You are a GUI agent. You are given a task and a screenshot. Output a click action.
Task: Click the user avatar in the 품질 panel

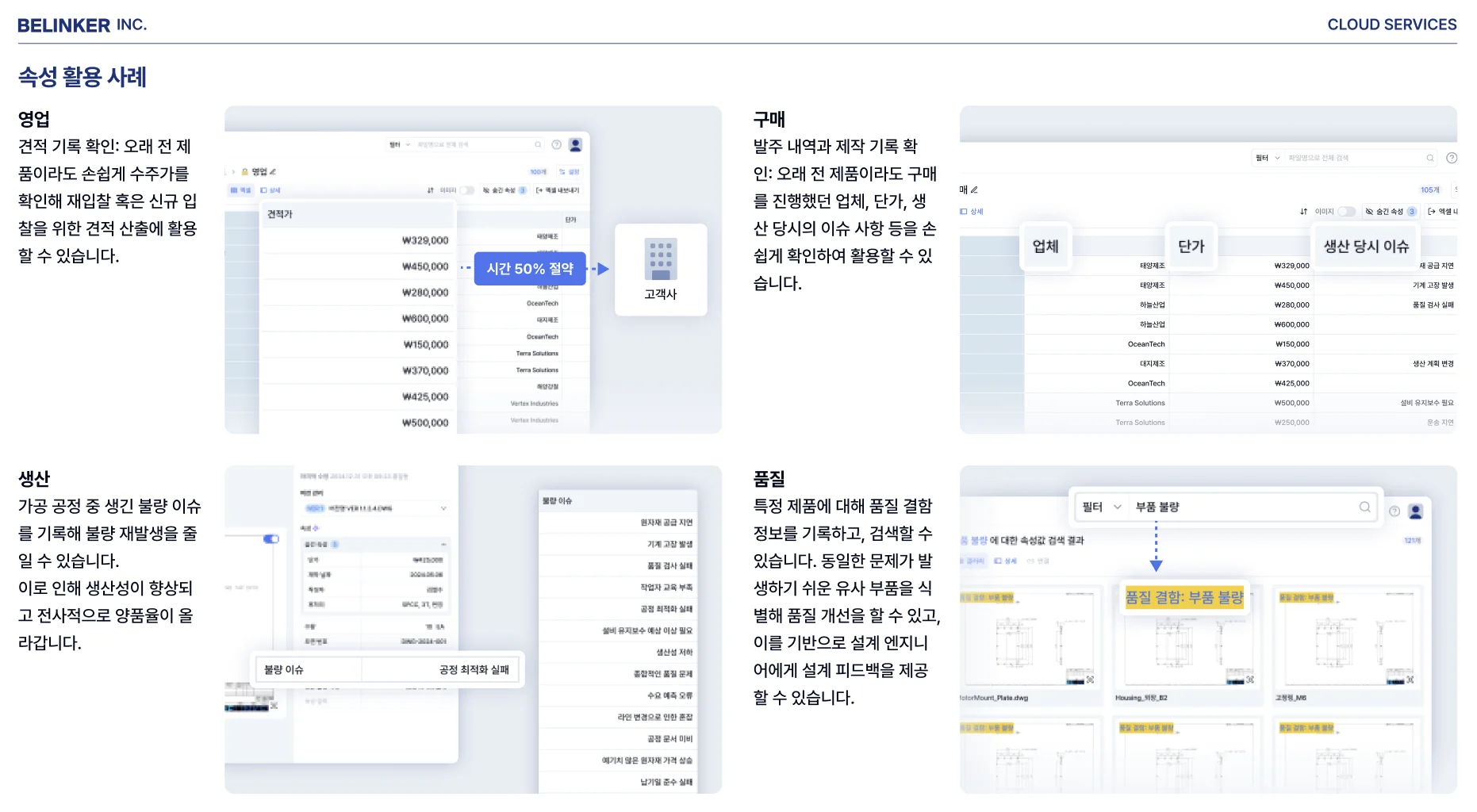(1415, 511)
